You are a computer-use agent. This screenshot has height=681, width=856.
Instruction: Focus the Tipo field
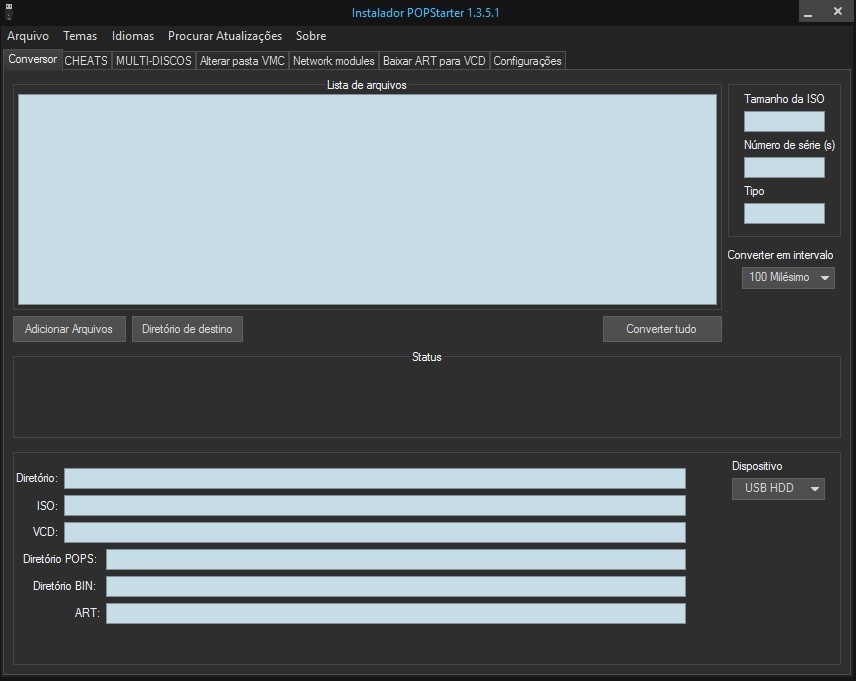[x=784, y=214]
